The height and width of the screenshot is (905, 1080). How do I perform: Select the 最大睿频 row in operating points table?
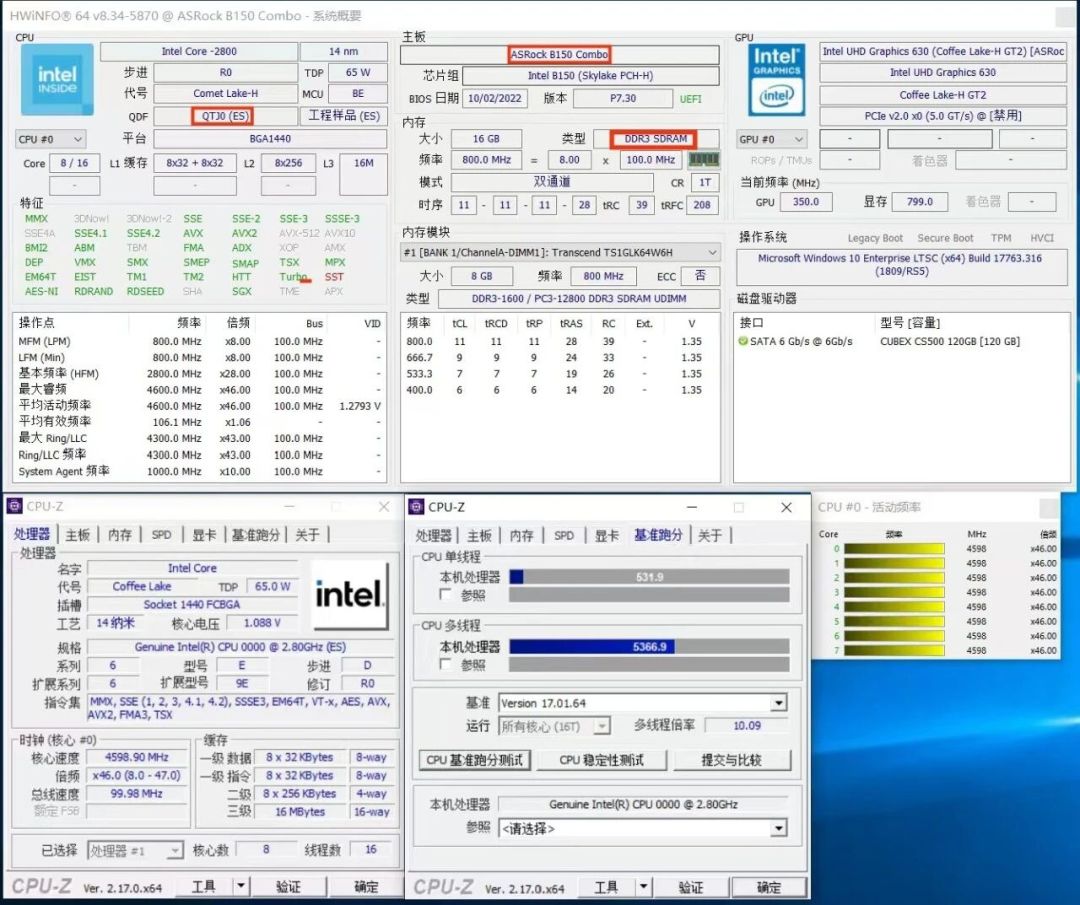(x=200, y=390)
